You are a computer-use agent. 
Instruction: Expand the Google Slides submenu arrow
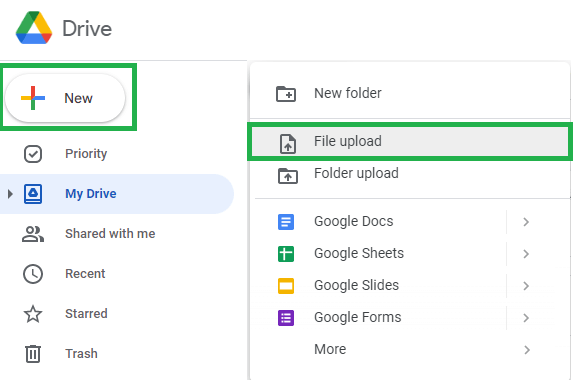coord(526,286)
